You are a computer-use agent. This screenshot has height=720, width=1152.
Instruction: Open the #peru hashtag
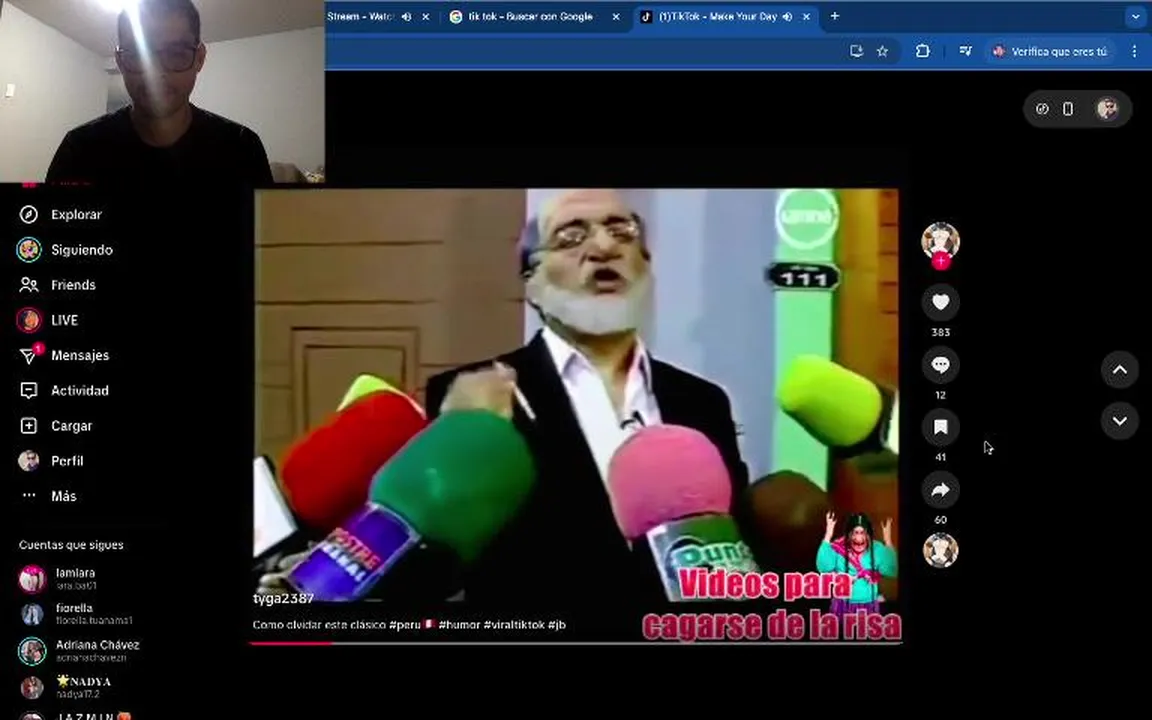(405, 624)
